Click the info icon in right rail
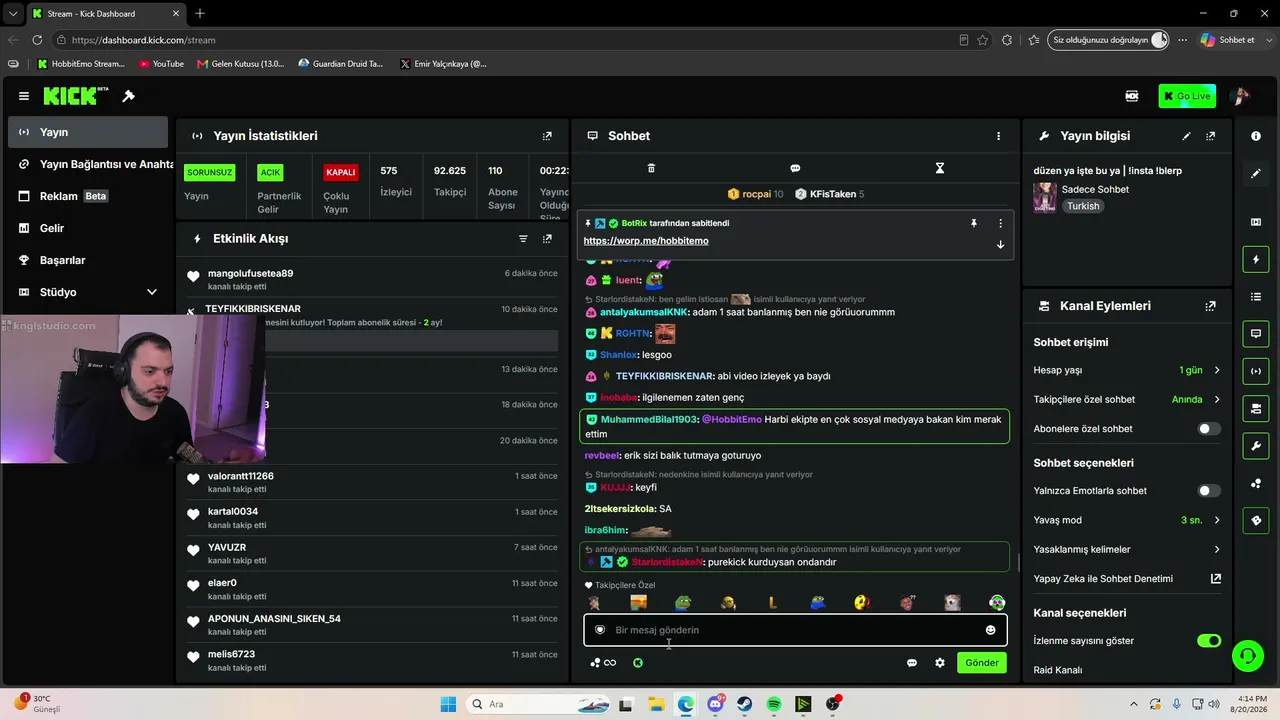The height and width of the screenshot is (720, 1280). click(x=1256, y=136)
